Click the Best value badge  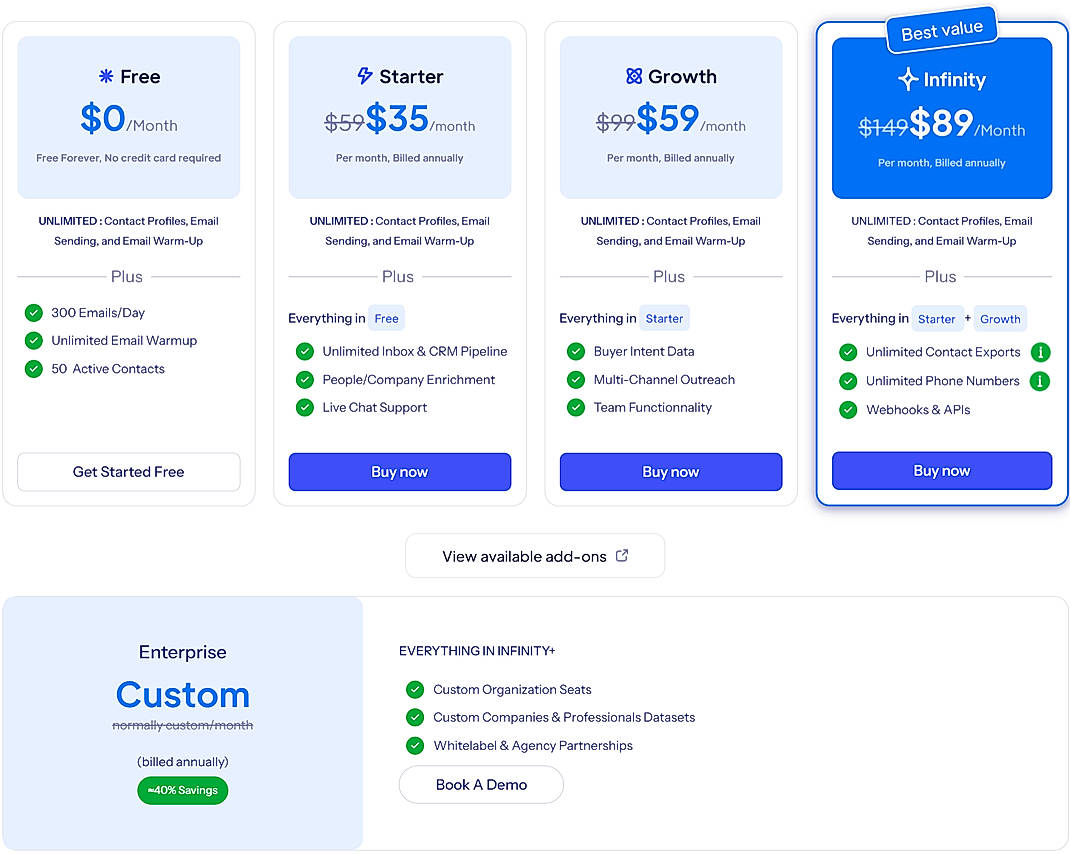pyautogui.click(x=942, y=31)
